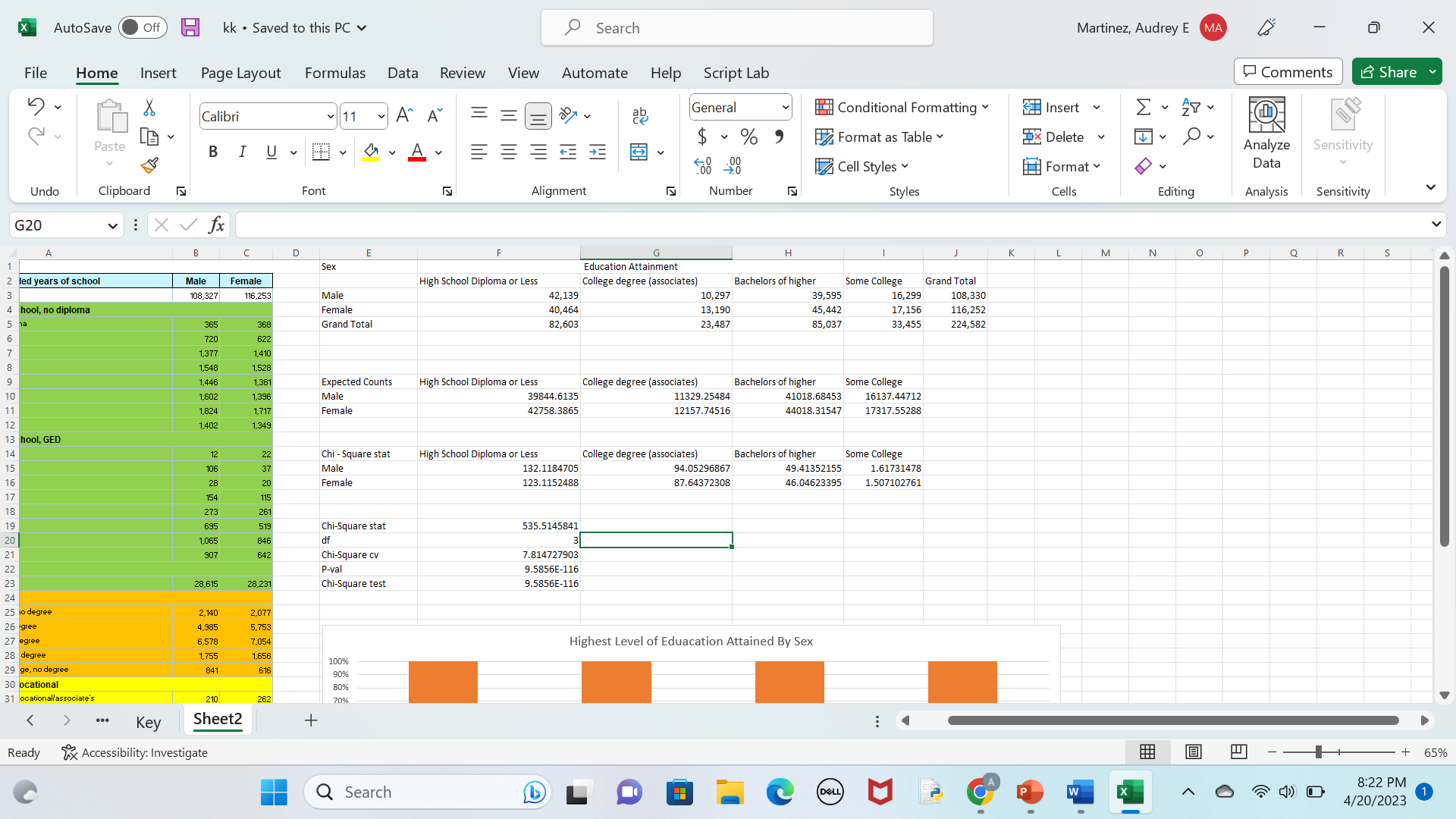This screenshot has width=1456, height=819.
Task: Click the Excel icon in Windows taskbar
Action: (1130, 792)
